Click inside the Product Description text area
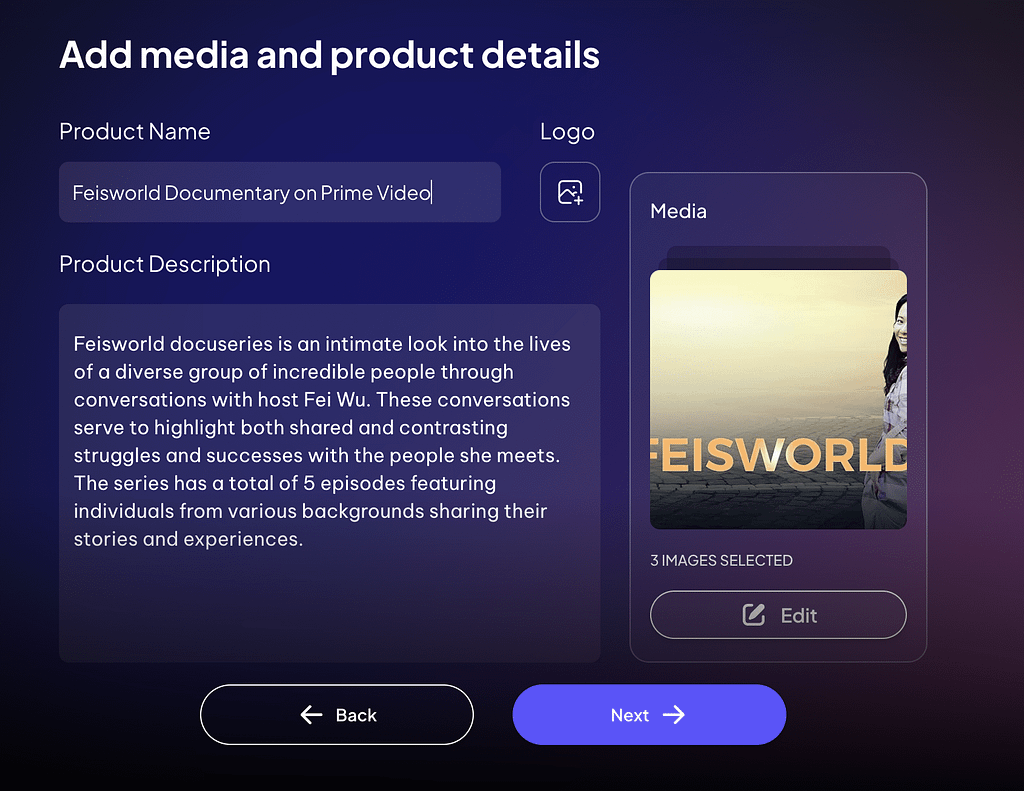This screenshot has height=791, width=1024. (329, 483)
